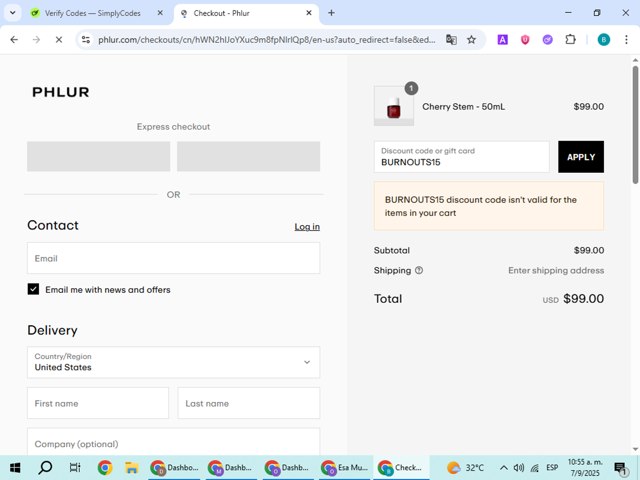This screenshot has height=480, width=640.
Task: Click the translate page icon
Action: (x=451, y=40)
